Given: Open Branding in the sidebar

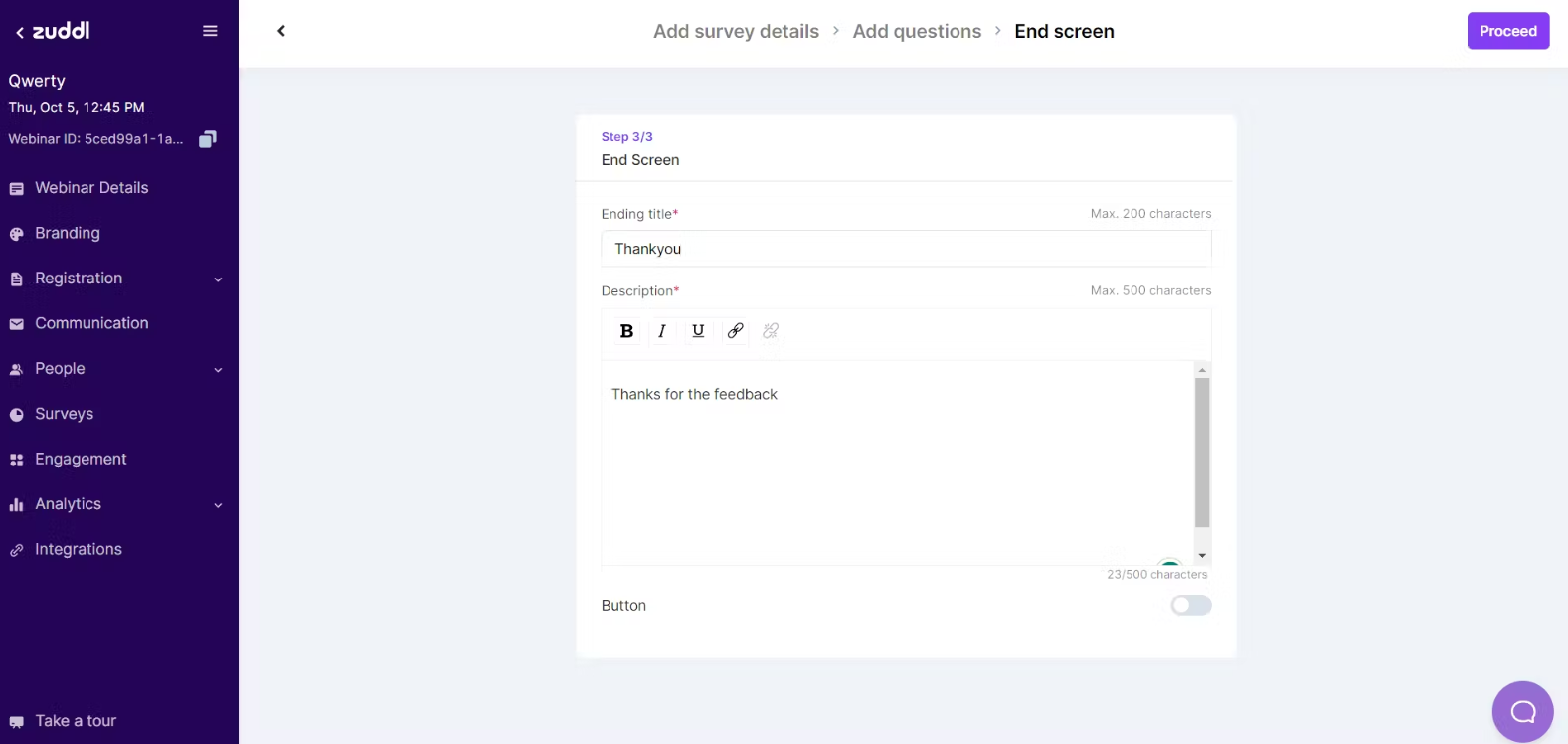Looking at the screenshot, I should click(x=67, y=233).
